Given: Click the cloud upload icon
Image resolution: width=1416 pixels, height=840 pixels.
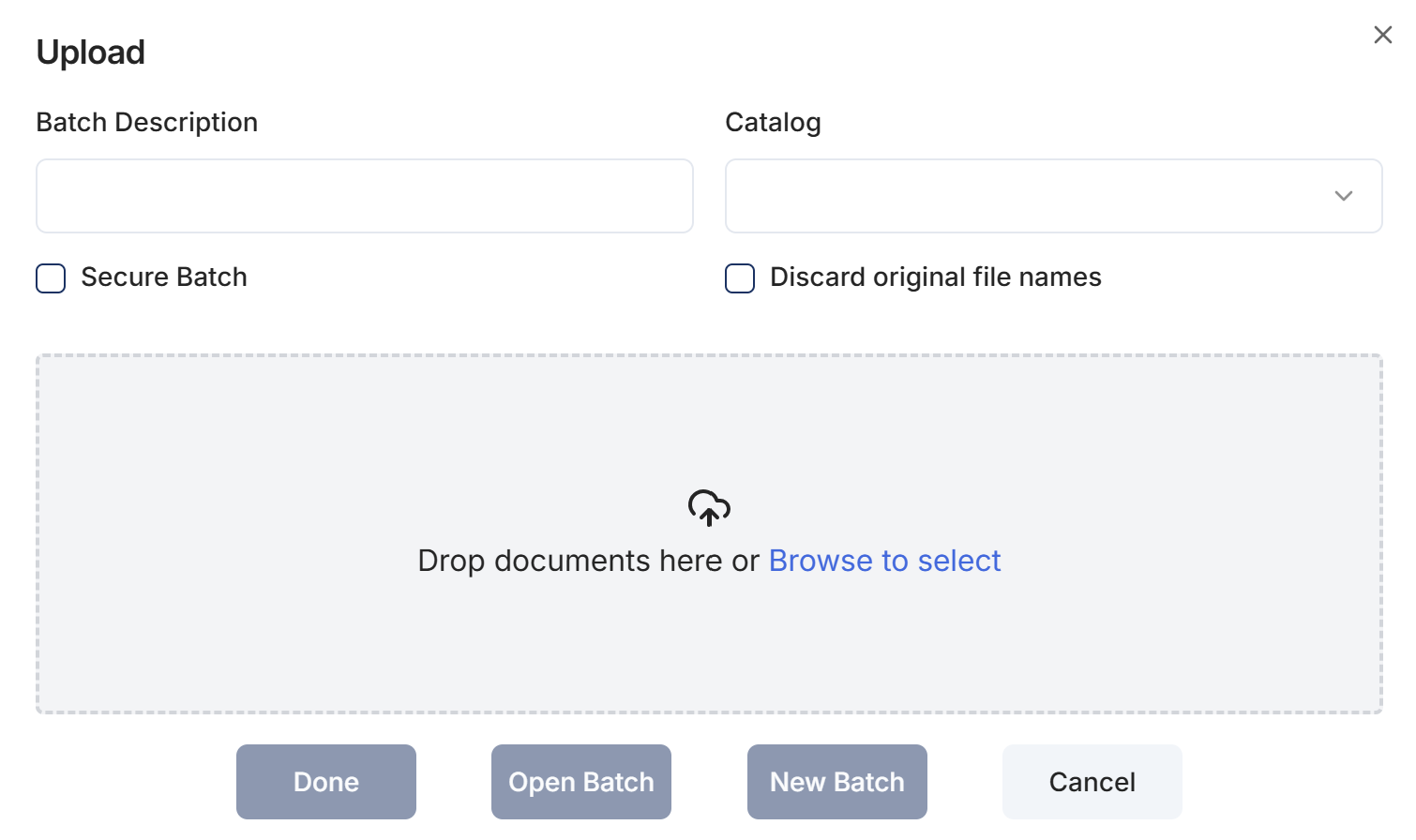Looking at the screenshot, I should tap(709, 507).
